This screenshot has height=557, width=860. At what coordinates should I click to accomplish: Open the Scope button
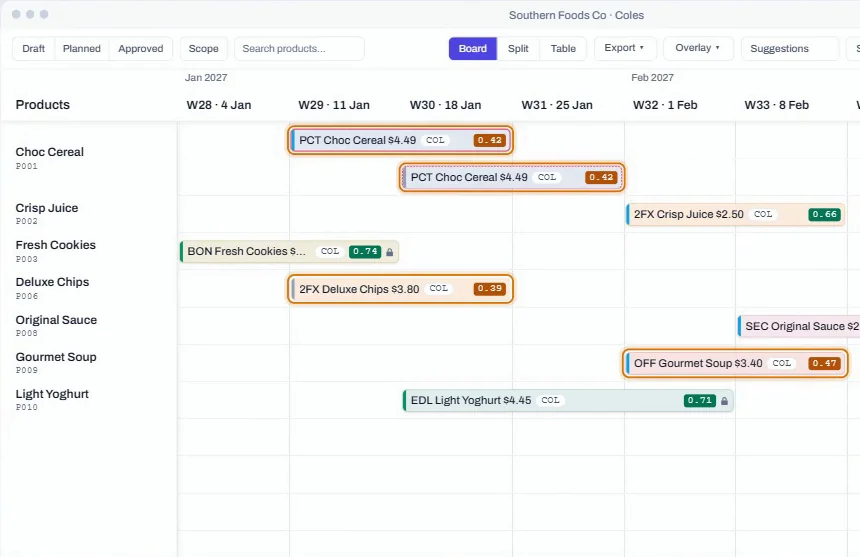click(203, 49)
